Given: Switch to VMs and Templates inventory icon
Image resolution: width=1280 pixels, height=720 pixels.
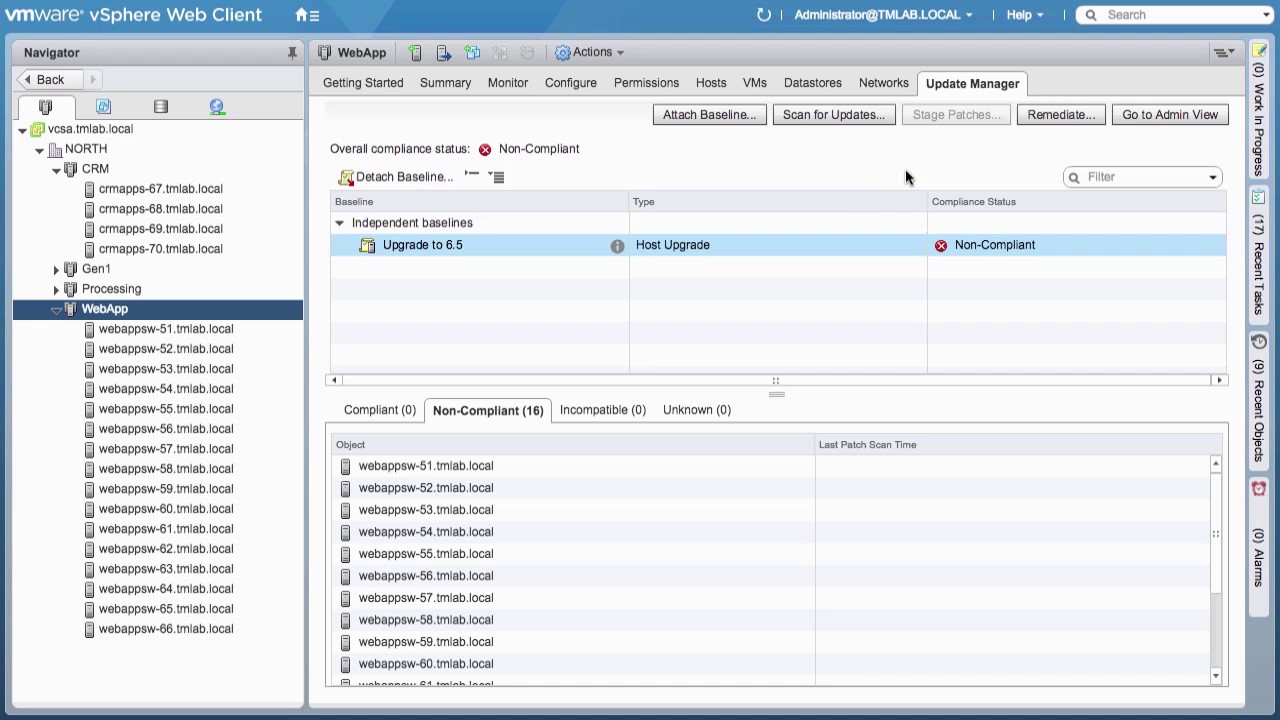Looking at the screenshot, I should click(x=103, y=107).
